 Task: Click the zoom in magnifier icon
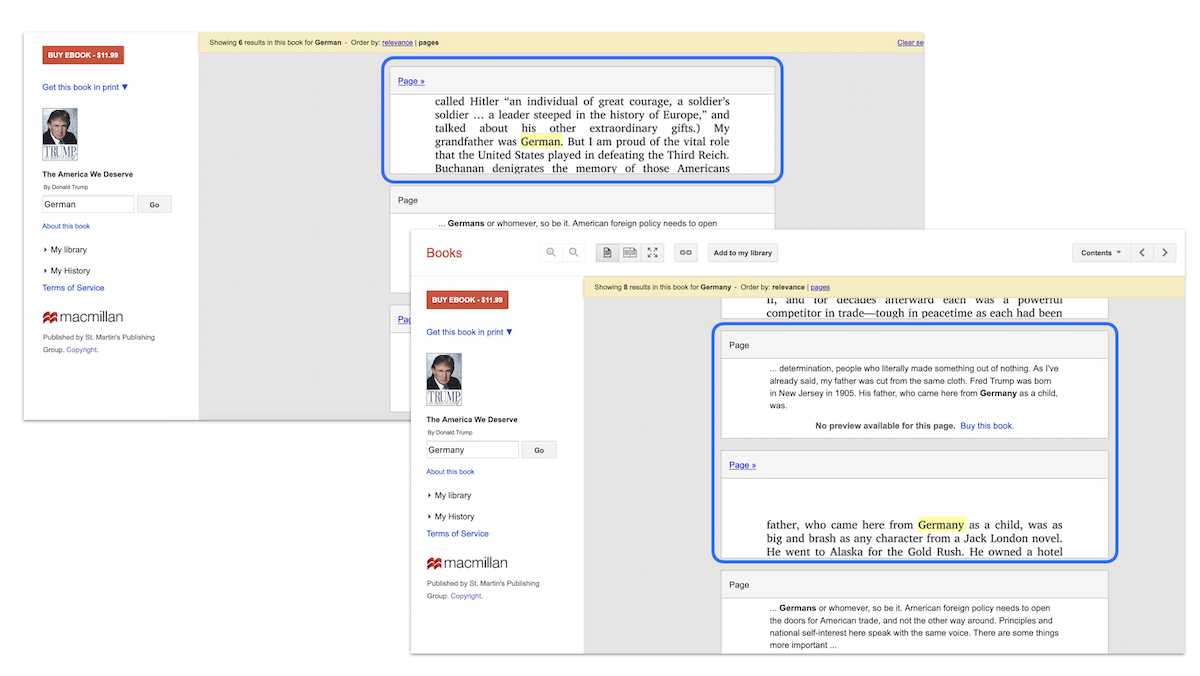[x=551, y=253]
